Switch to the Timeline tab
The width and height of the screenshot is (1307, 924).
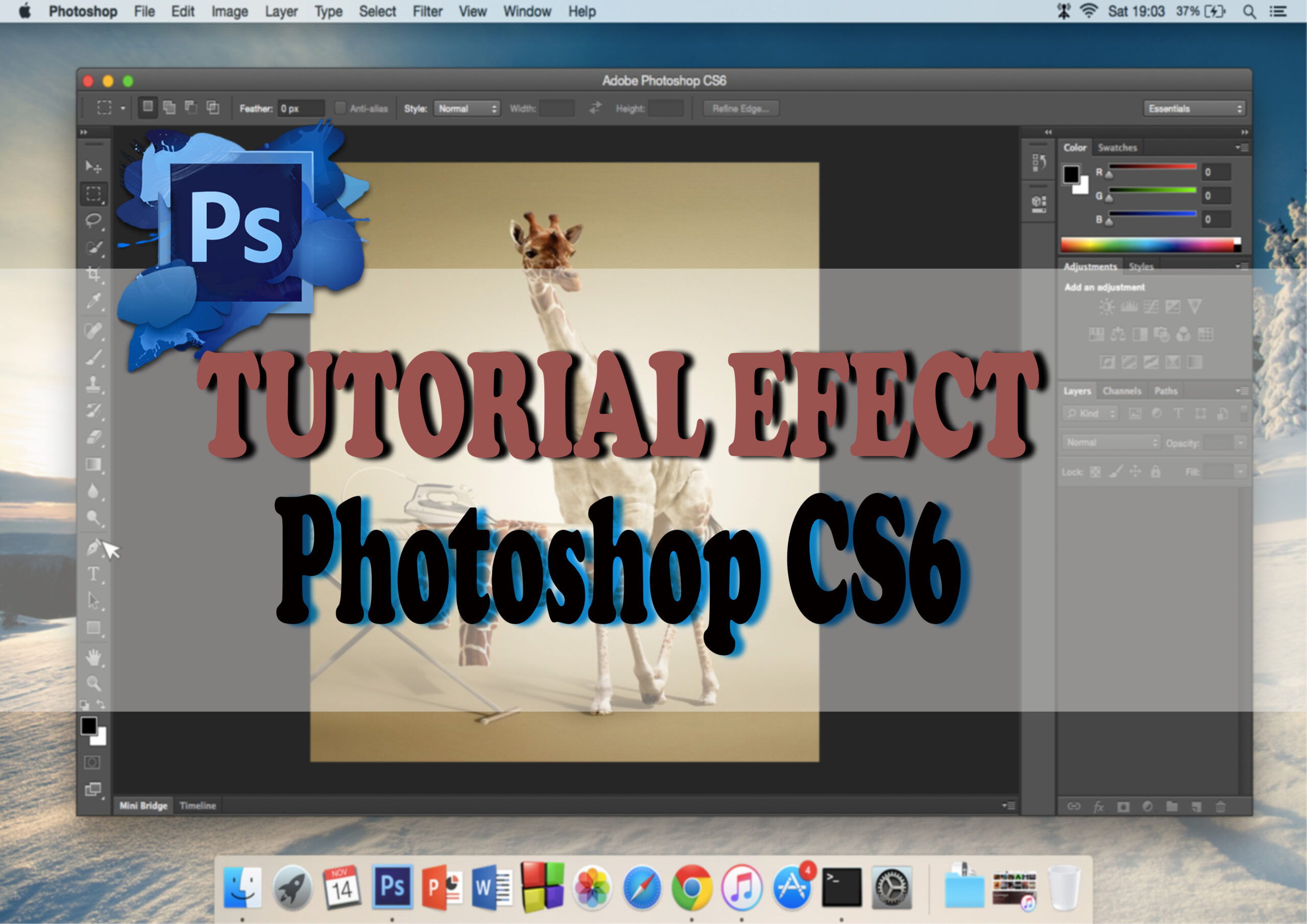198,806
